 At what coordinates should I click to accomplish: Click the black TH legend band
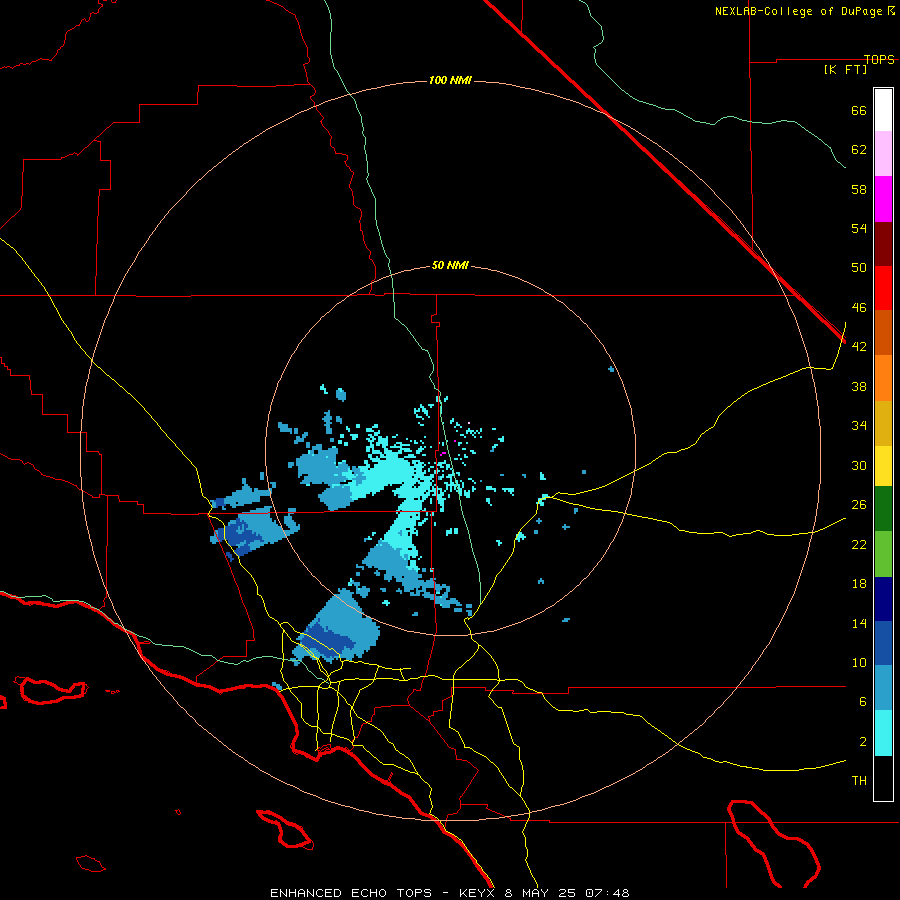(x=883, y=778)
